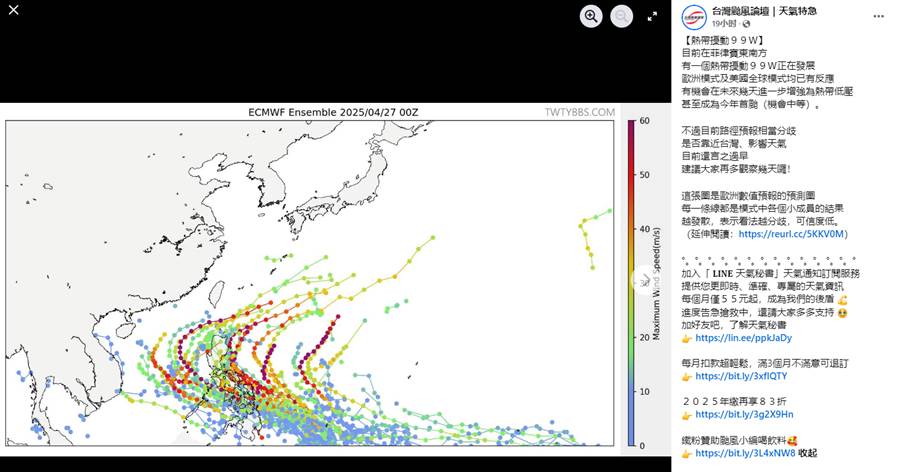Viewport: 900px width, 472px height.
Task: Open the reurl.cc/5KKV0M link
Action: click(x=791, y=234)
